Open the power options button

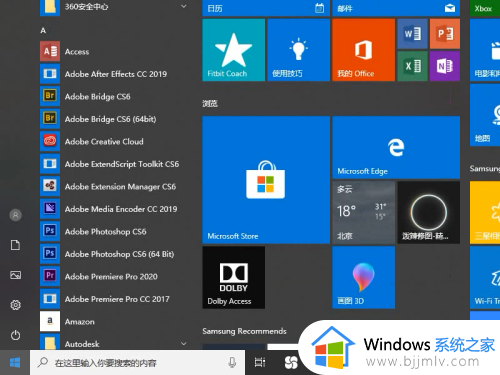coord(15,335)
